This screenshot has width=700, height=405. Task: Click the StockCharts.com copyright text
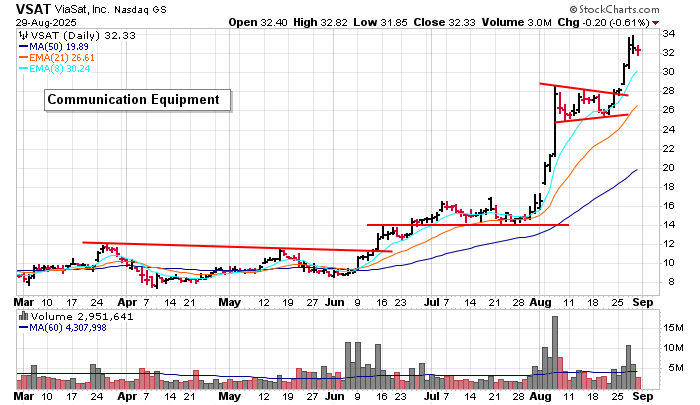[x=614, y=9]
